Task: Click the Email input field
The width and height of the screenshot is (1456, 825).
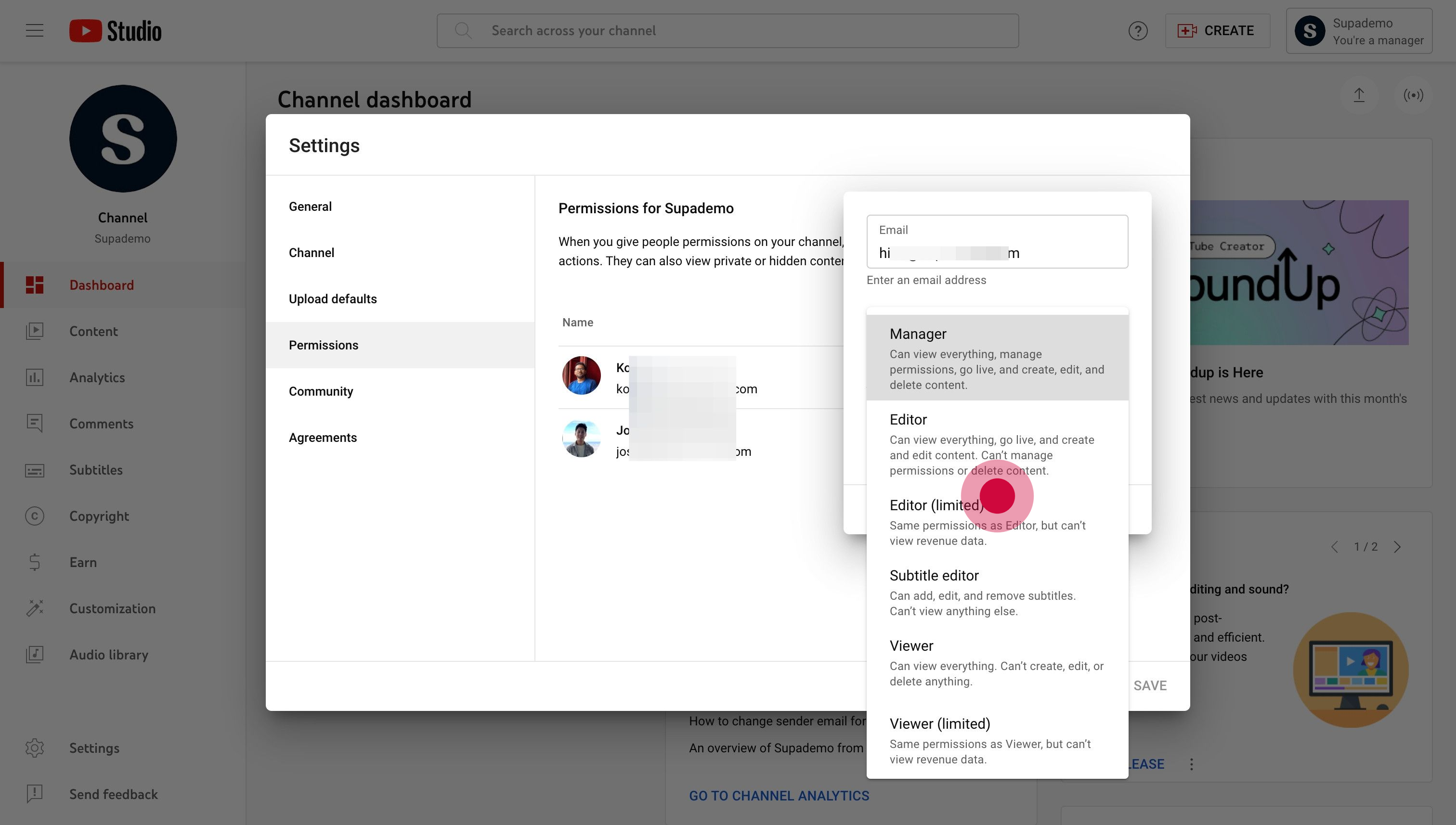Action: tap(997, 241)
